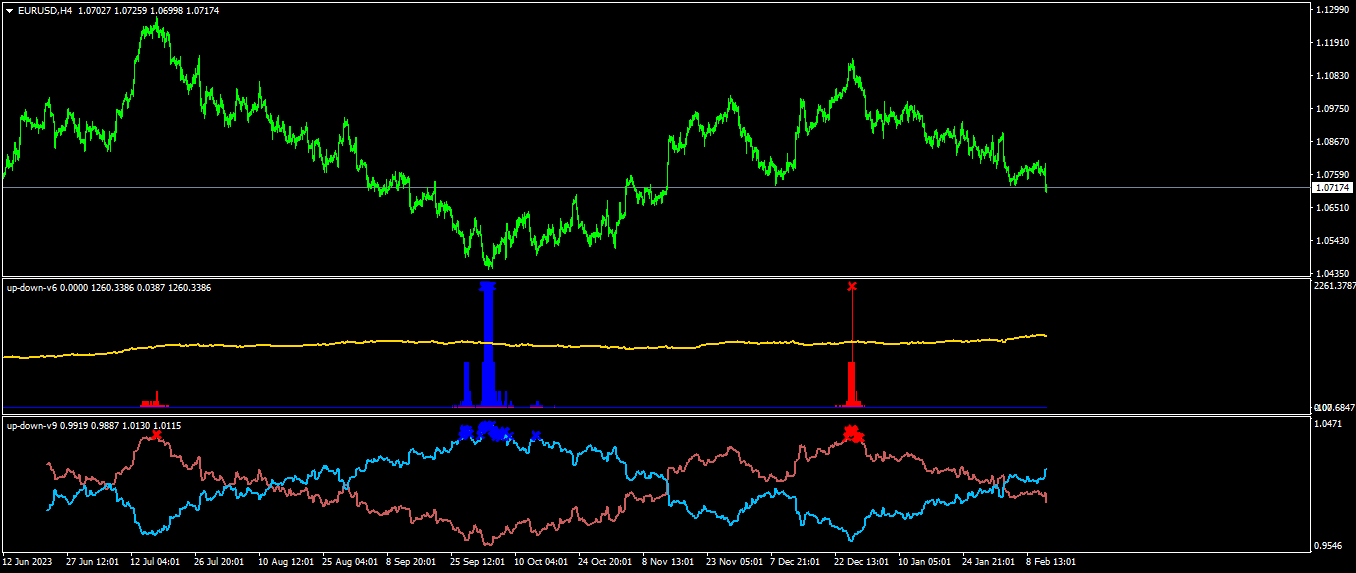Click the isolated blue x marker near 10 Oct in v9
Viewport: 1356px width, 573px height.
[536, 435]
